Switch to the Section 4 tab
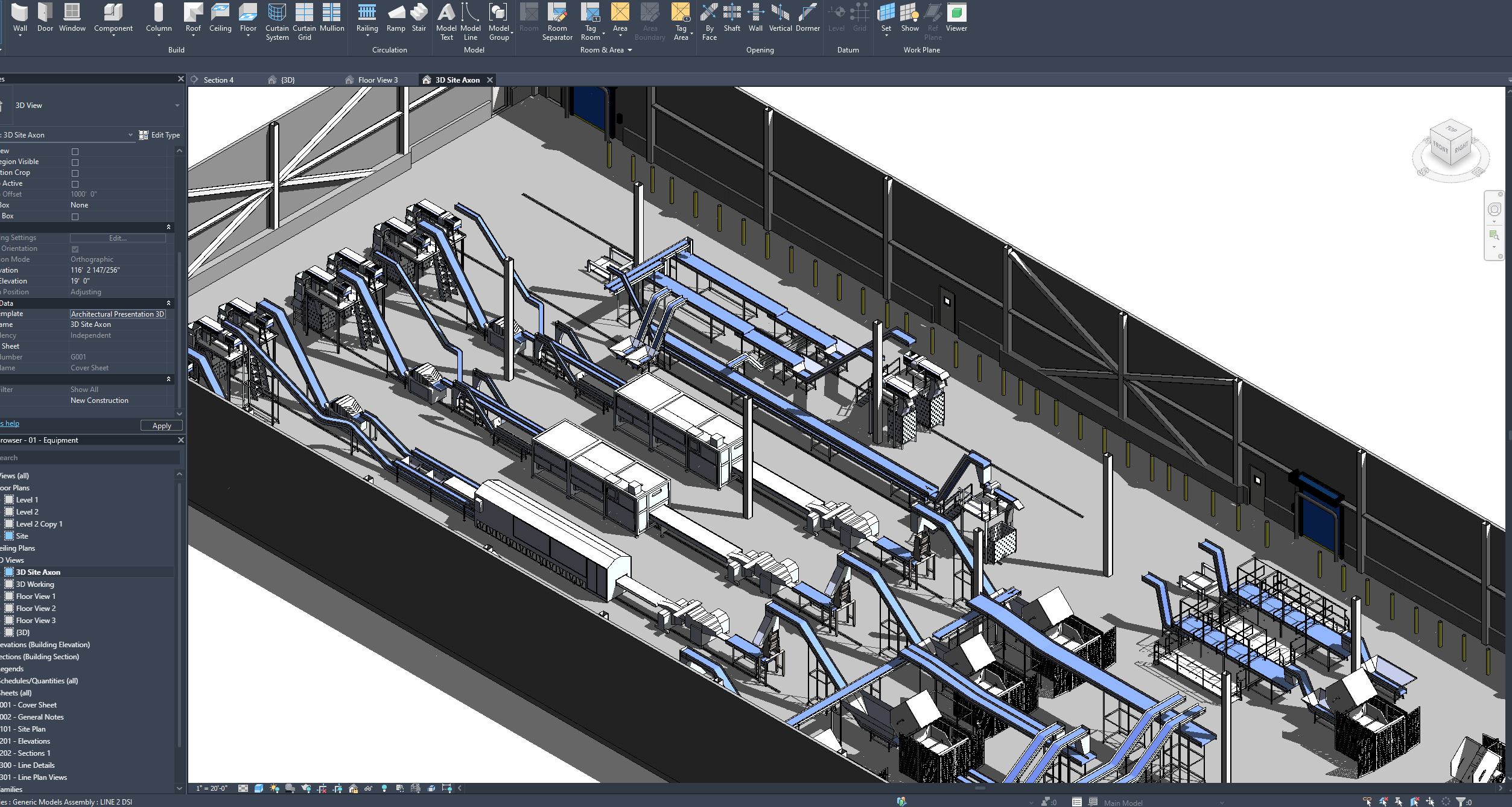This screenshot has width=1512, height=807. 218,80
